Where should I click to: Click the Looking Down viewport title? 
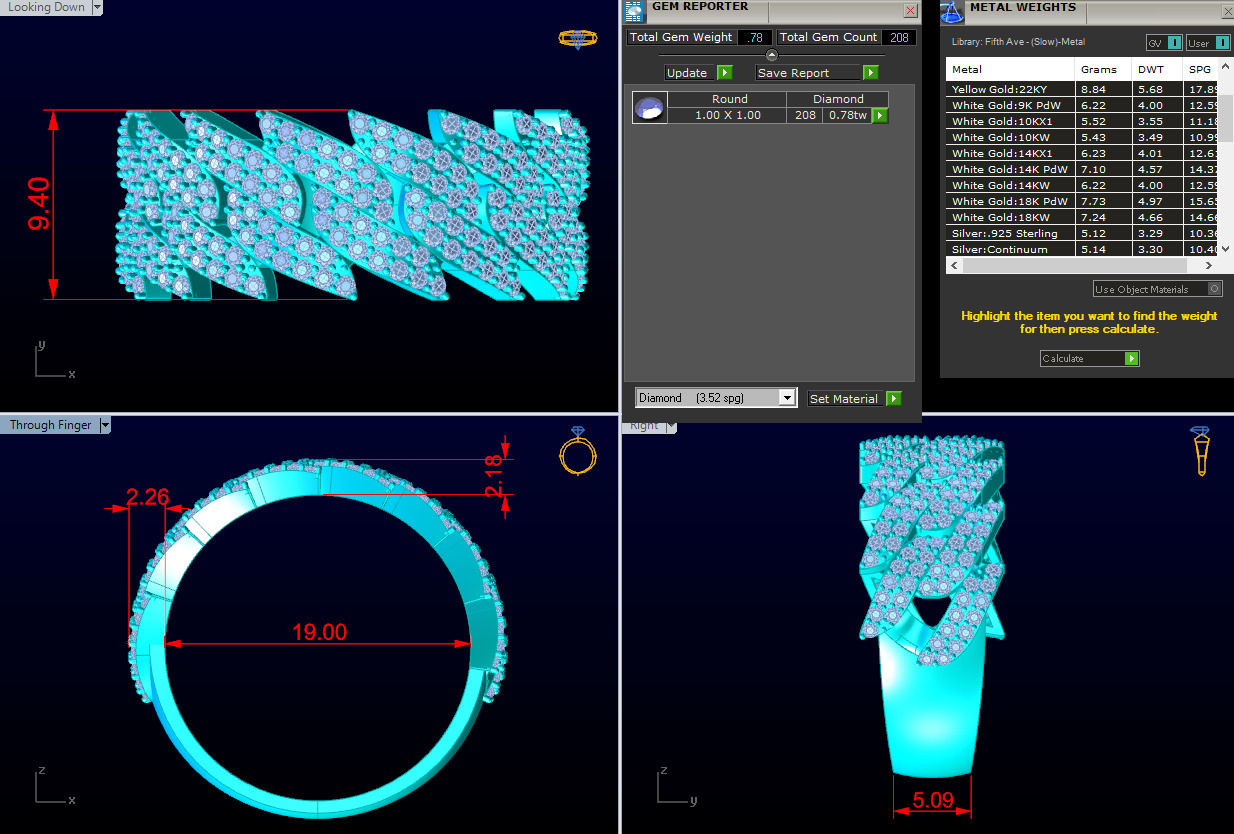pyautogui.click(x=47, y=7)
